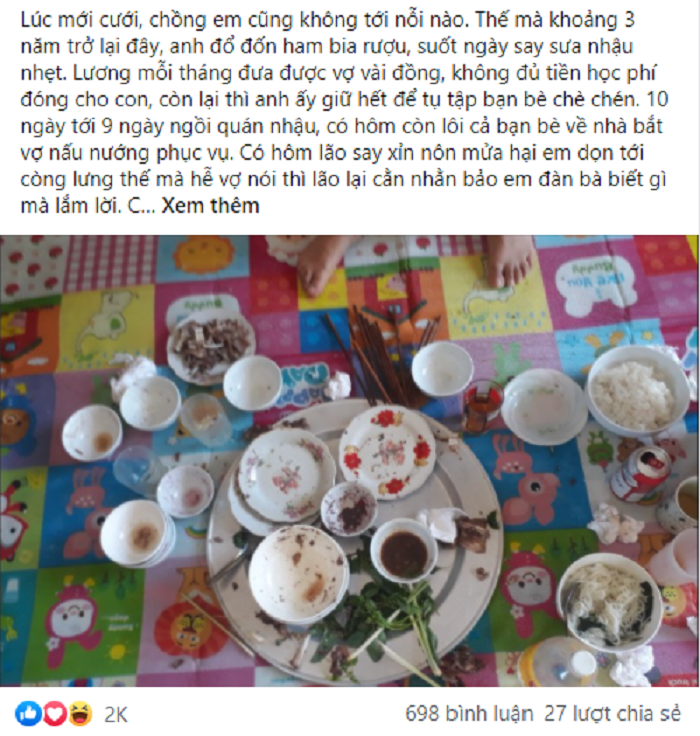Click the red heart Love reaction icon

coord(55,714)
